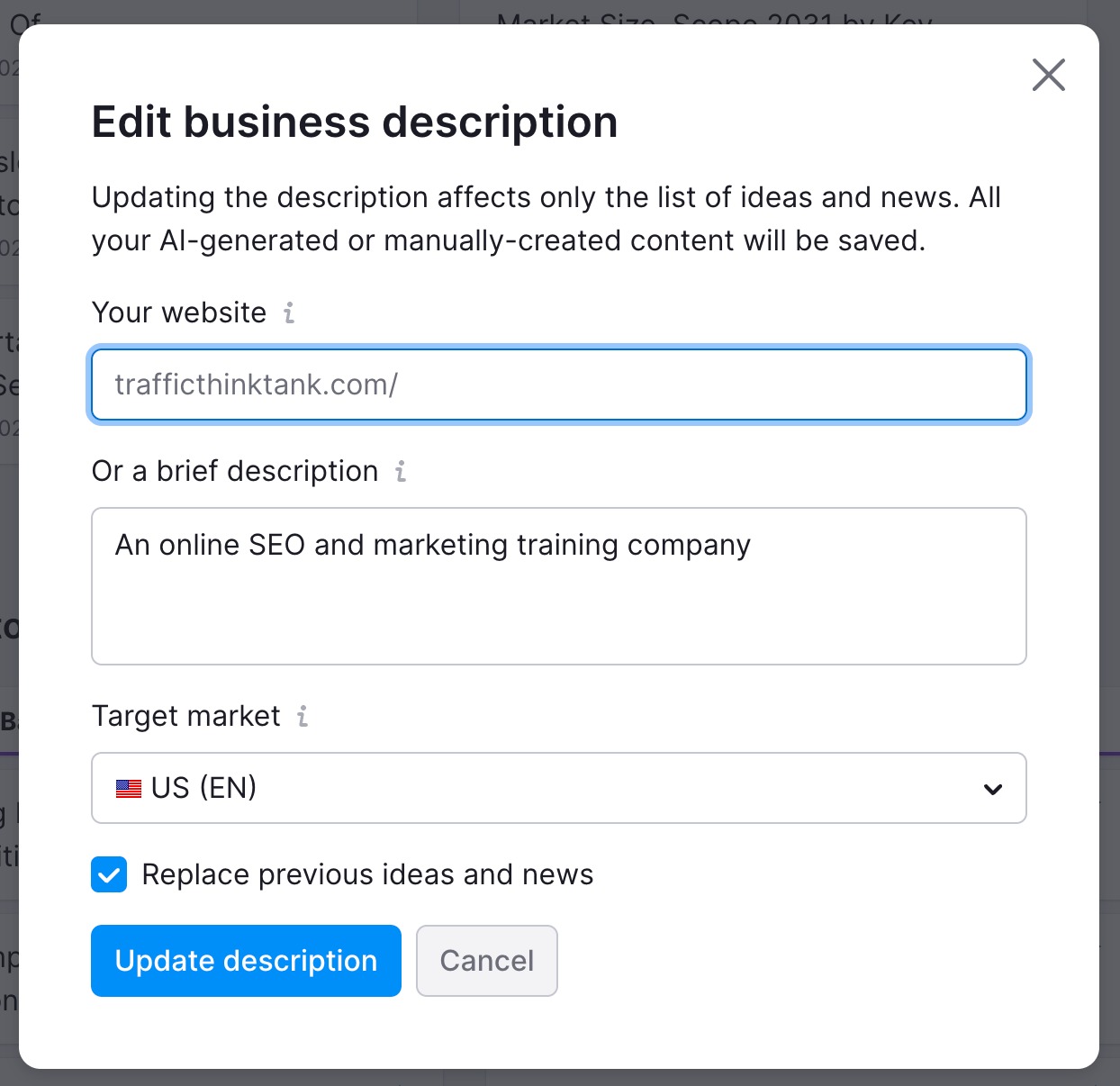Click Update description
Viewport: 1120px width, 1086px height.
245,961
